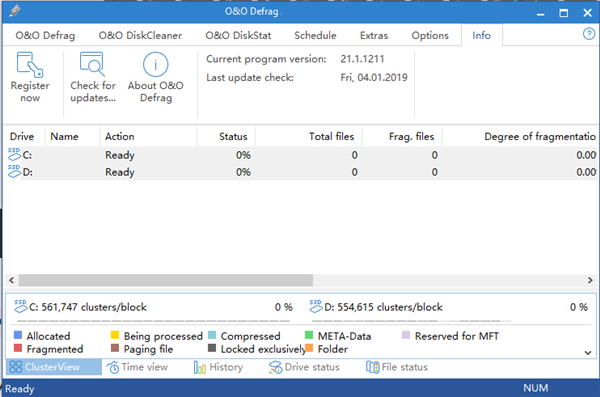Sort by the Action column header
This screenshot has width=600, height=397.
click(148, 137)
